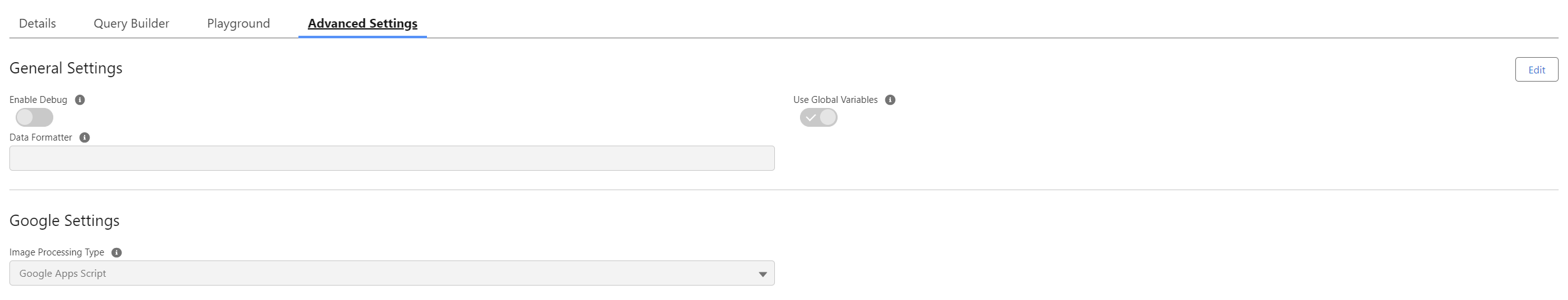Click the Data Formatter label text

[x=41, y=137]
